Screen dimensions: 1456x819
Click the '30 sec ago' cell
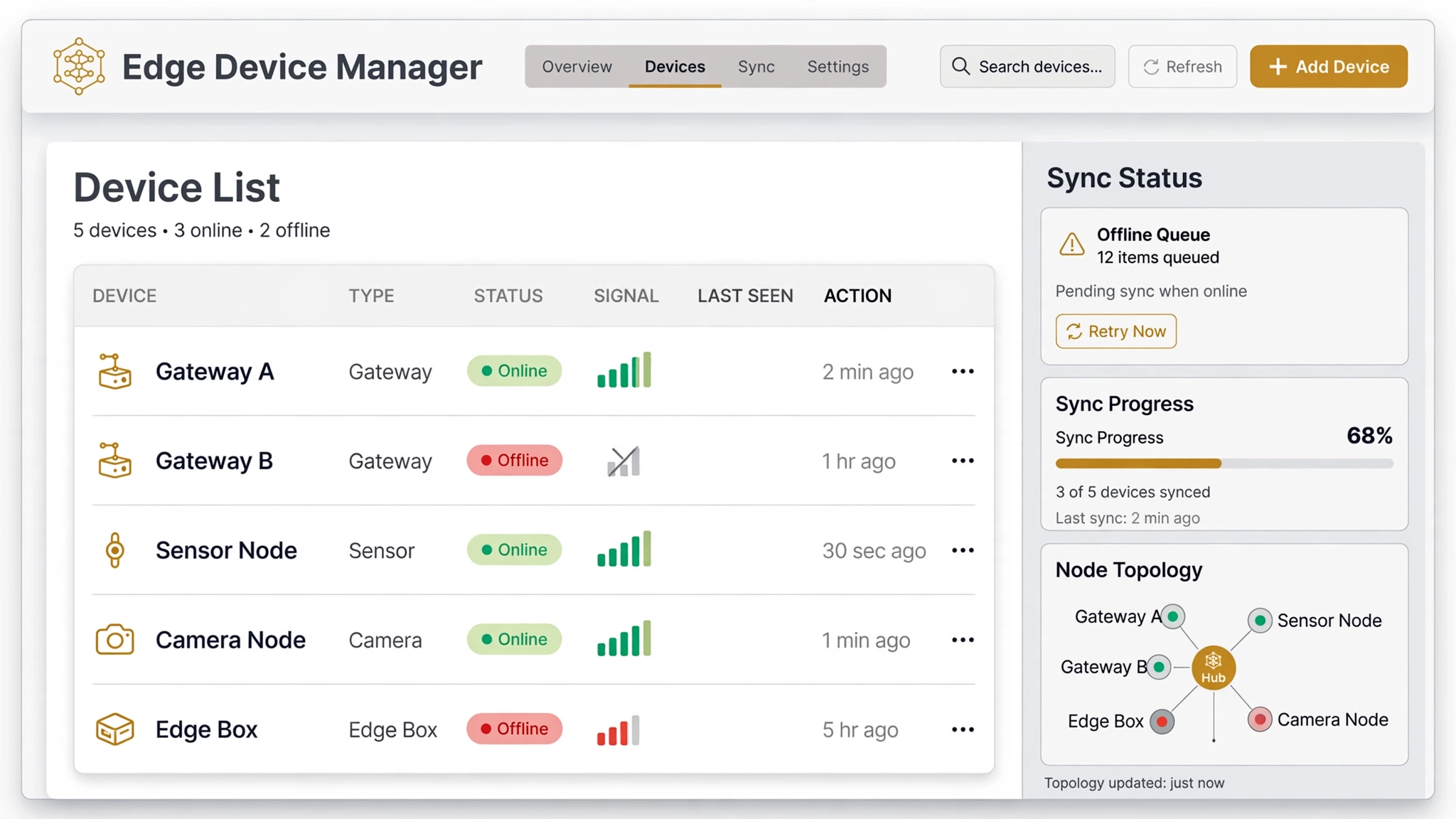click(x=874, y=551)
